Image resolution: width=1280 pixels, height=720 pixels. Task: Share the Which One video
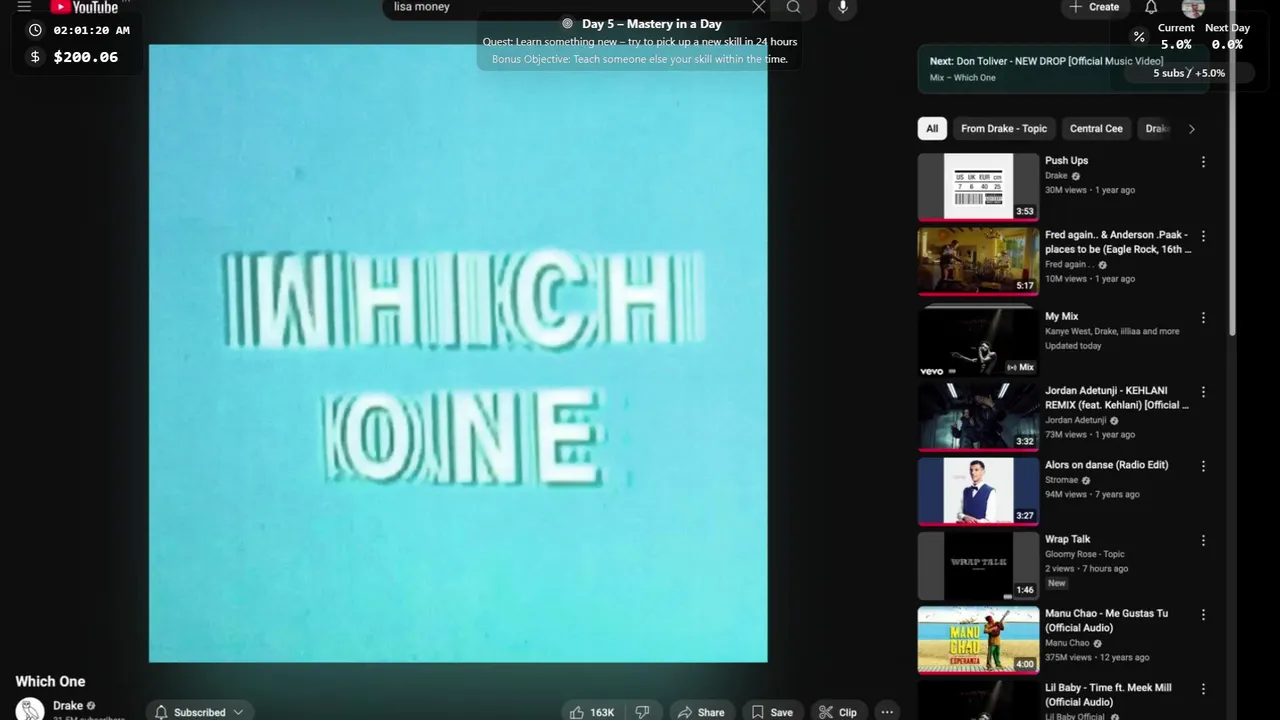[x=701, y=712]
